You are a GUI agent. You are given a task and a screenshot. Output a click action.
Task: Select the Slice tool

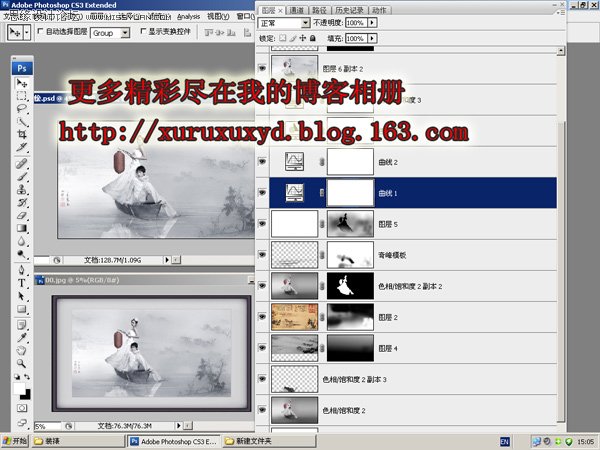(22, 147)
